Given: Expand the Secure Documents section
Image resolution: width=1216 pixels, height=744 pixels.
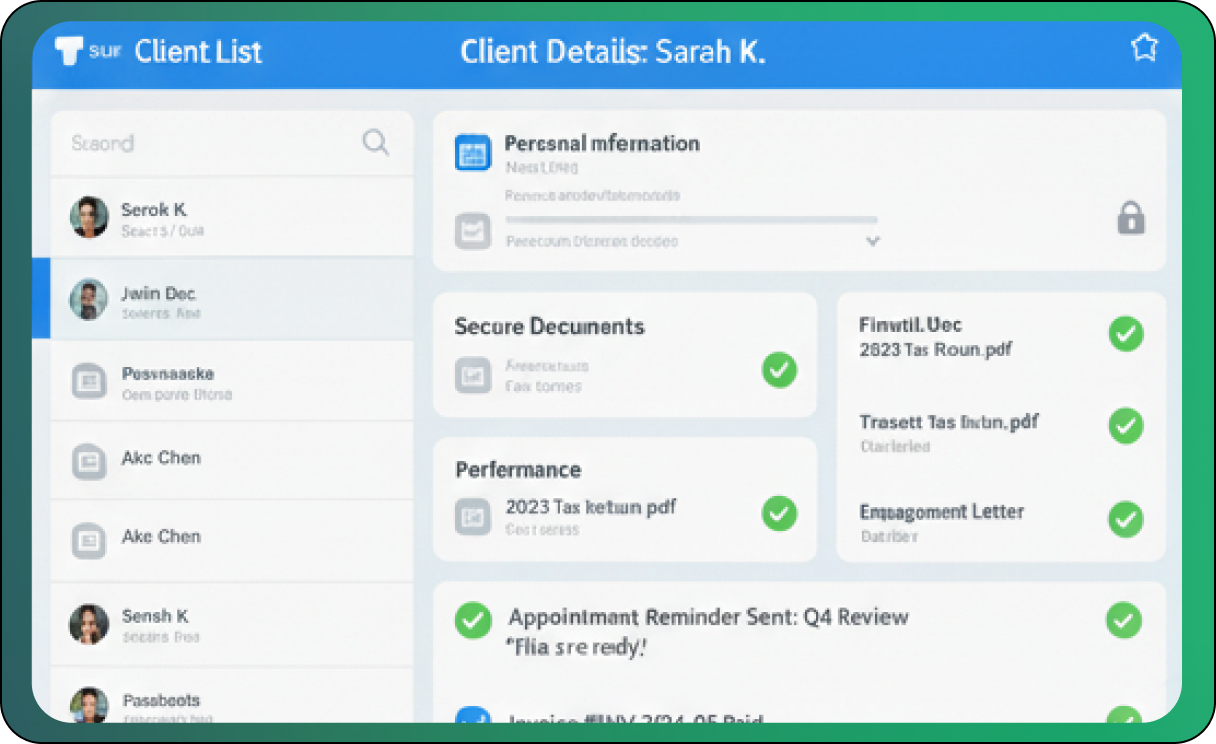Looking at the screenshot, I should (x=549, y=327).
